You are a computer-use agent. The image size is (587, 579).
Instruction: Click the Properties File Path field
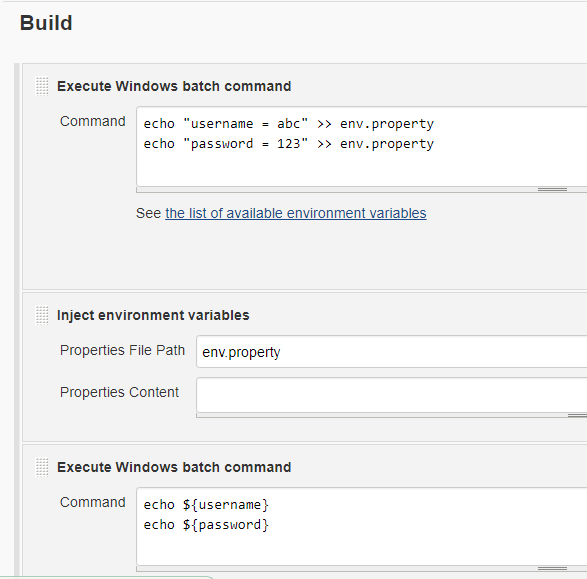[x=392, y=352]
